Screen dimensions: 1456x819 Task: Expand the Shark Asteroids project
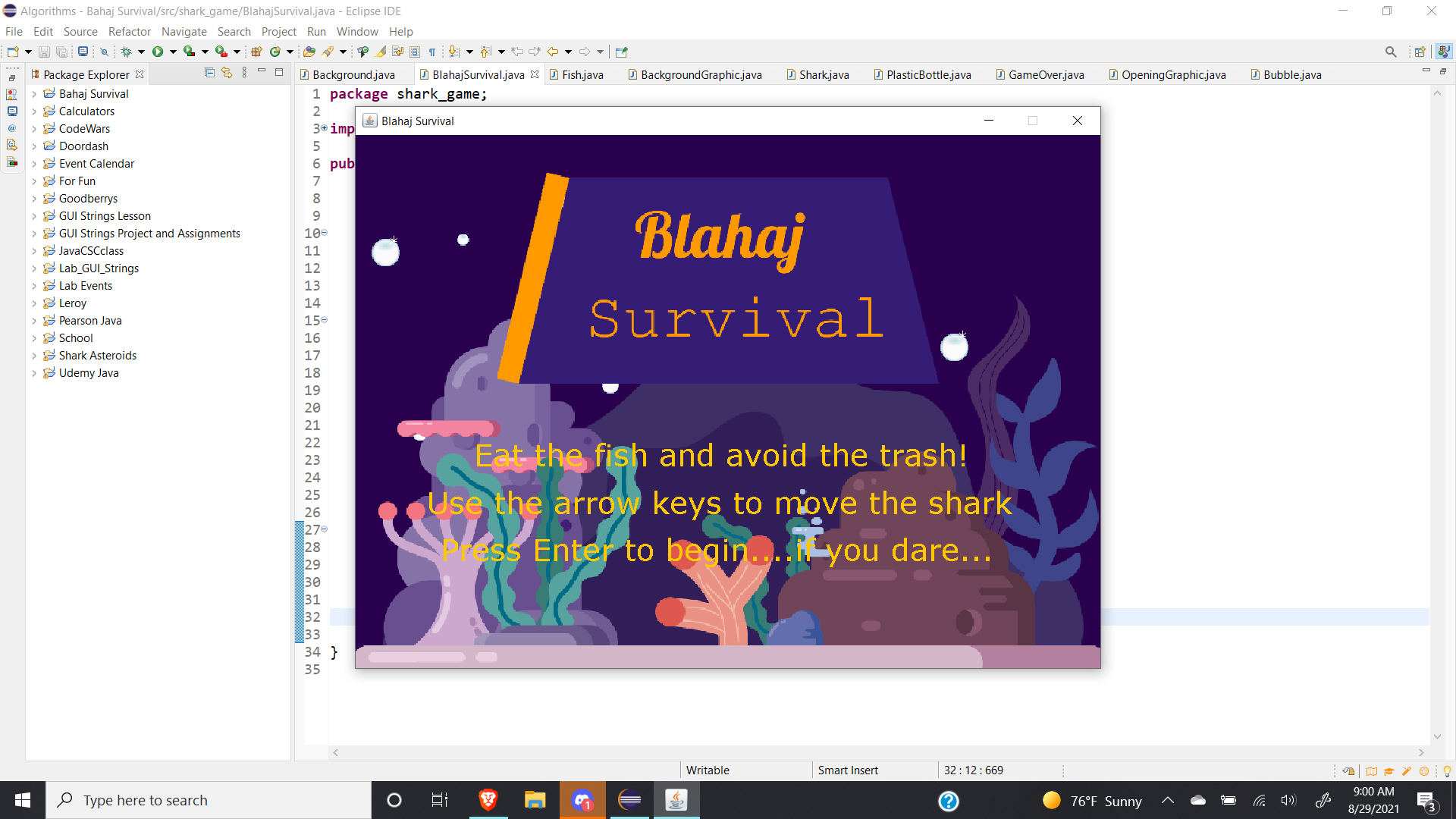[x=34, y=356]
